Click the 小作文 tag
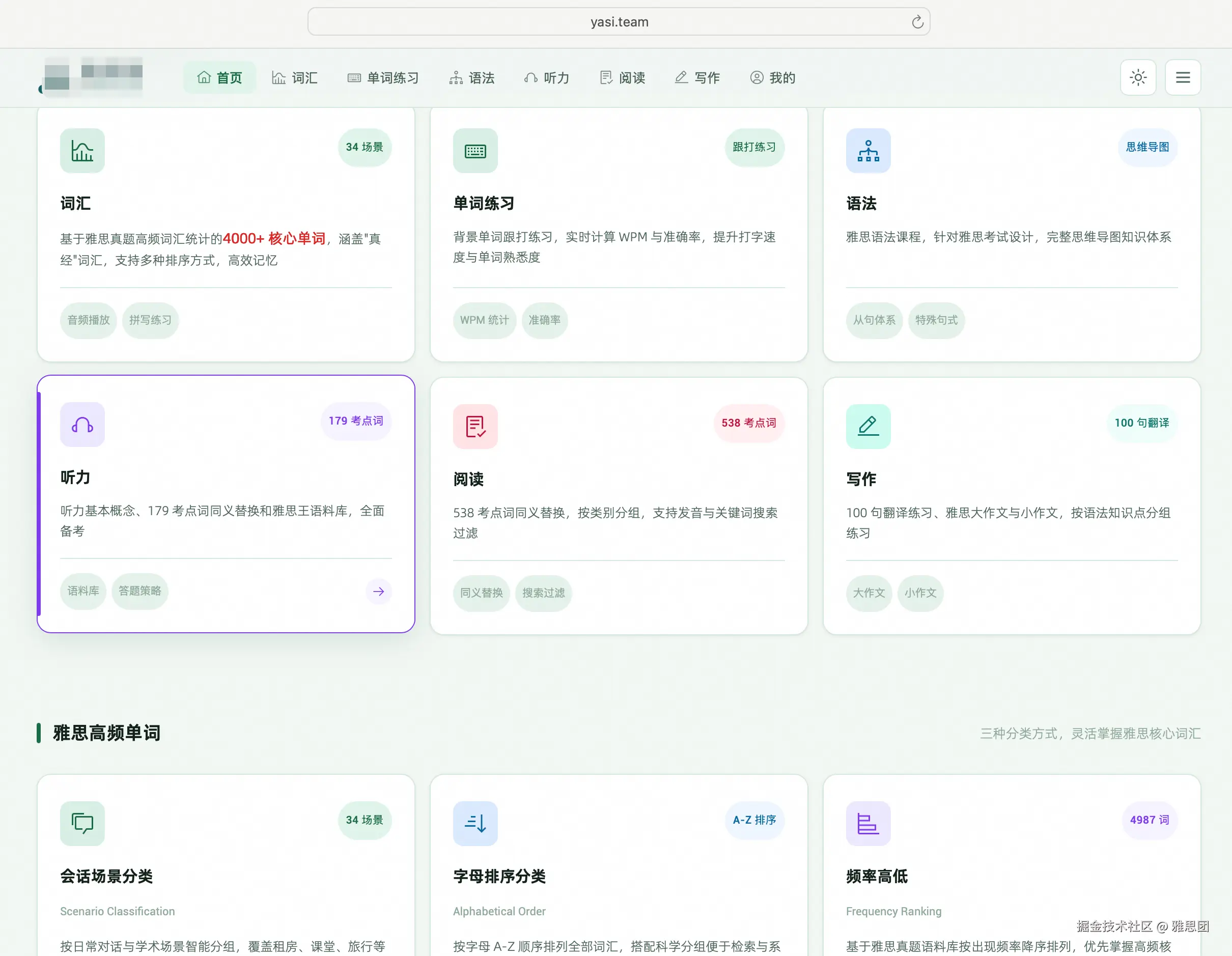This screenshot has width=1232, height=956. pyautogui.click(x=920, y=594)
